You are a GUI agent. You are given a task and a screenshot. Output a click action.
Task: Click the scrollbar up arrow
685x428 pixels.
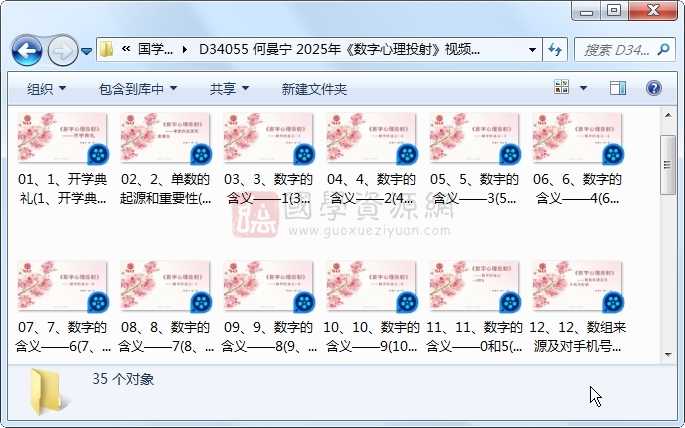[668, 115]
